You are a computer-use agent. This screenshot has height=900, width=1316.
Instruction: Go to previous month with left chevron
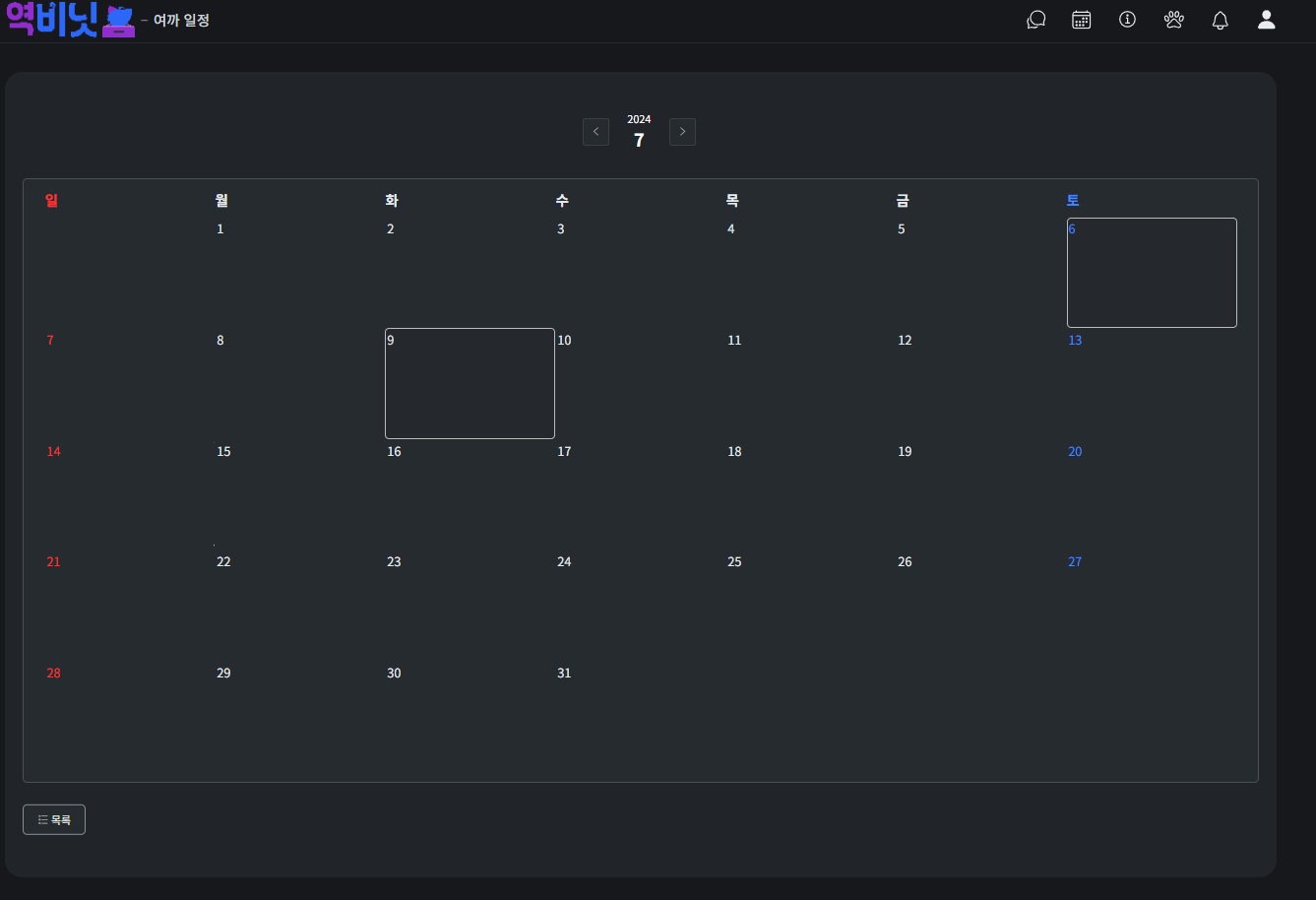click(595, 132)
